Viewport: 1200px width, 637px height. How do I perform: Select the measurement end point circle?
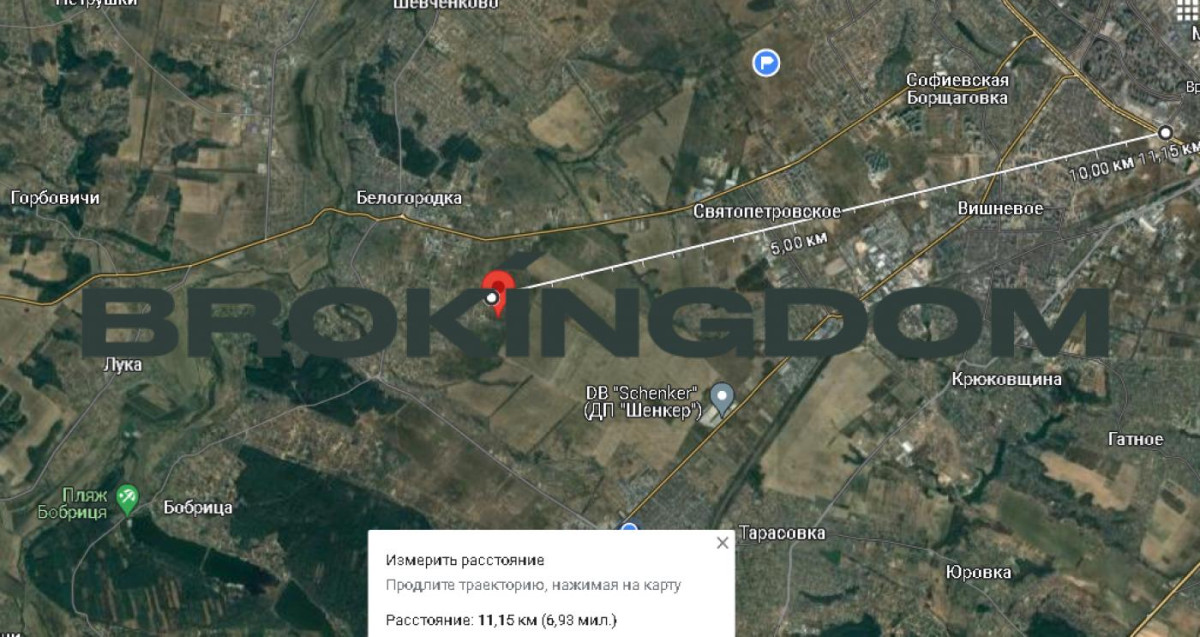pyautogui.click(x=1165, y=132)
